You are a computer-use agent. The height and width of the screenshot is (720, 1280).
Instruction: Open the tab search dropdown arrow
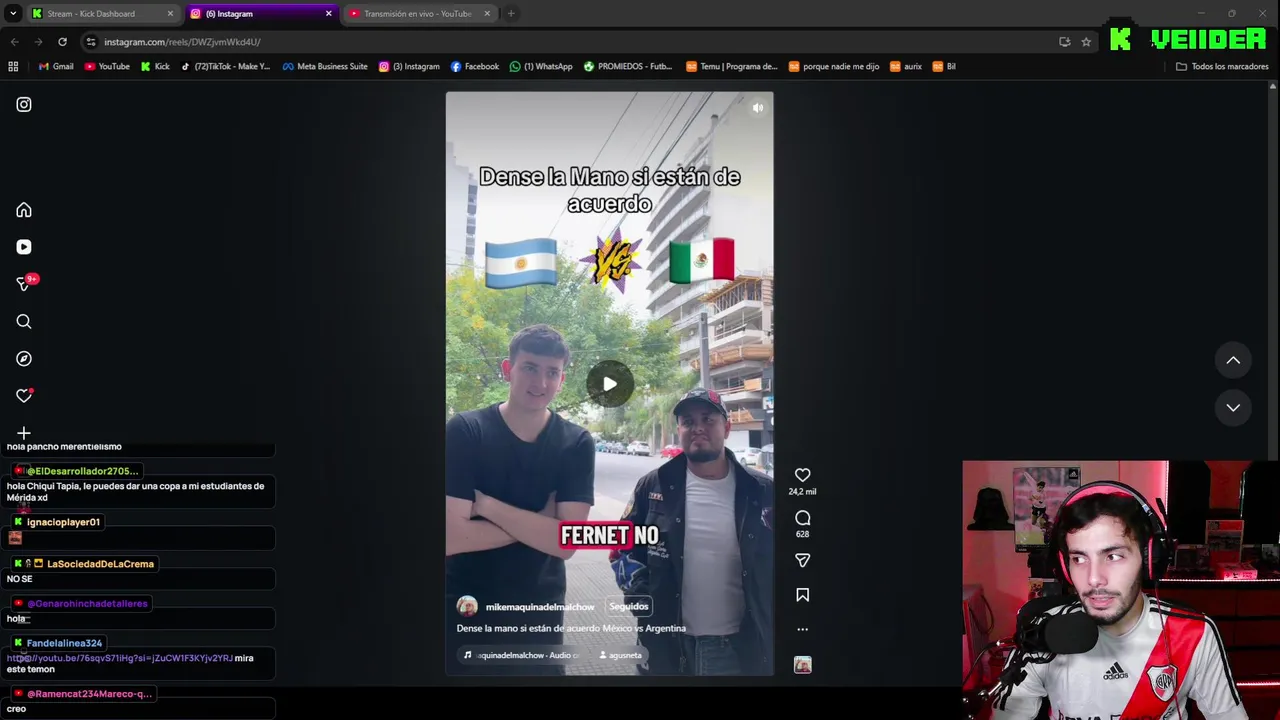(13, 14)
